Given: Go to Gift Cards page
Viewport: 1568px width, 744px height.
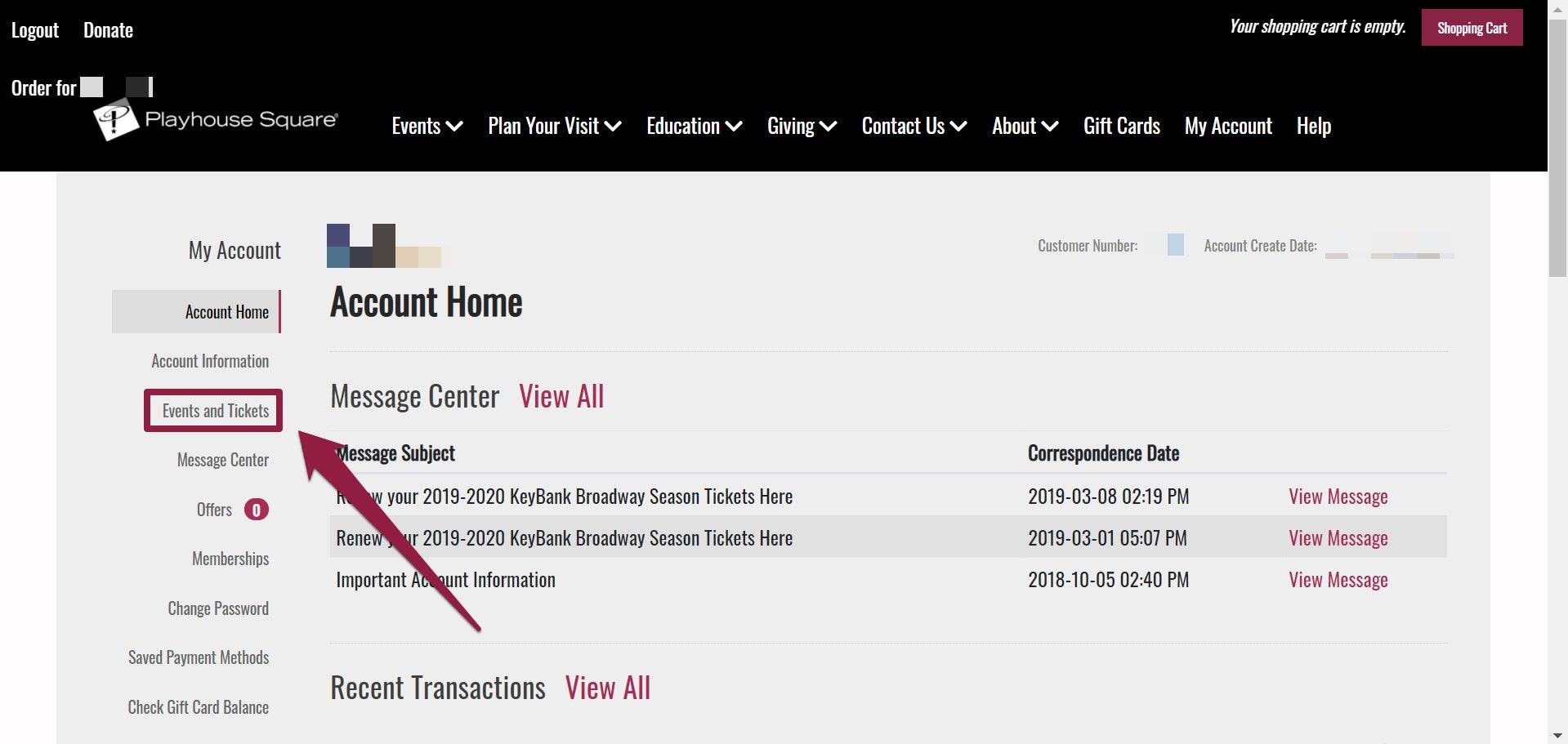Looking at the screenshot, I should pos(1121,127).
